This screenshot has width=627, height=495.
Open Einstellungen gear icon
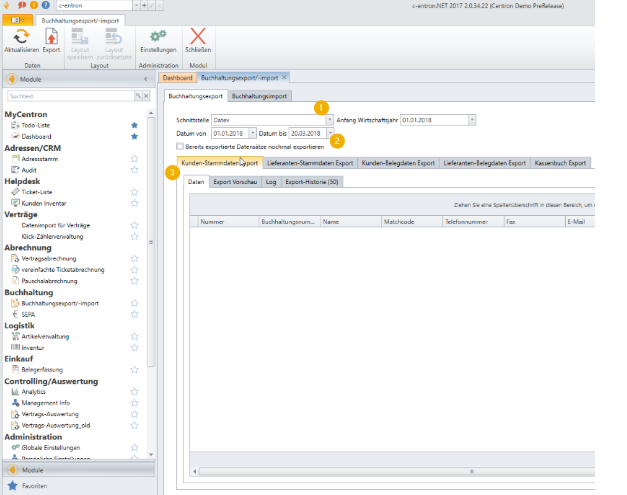158,36
